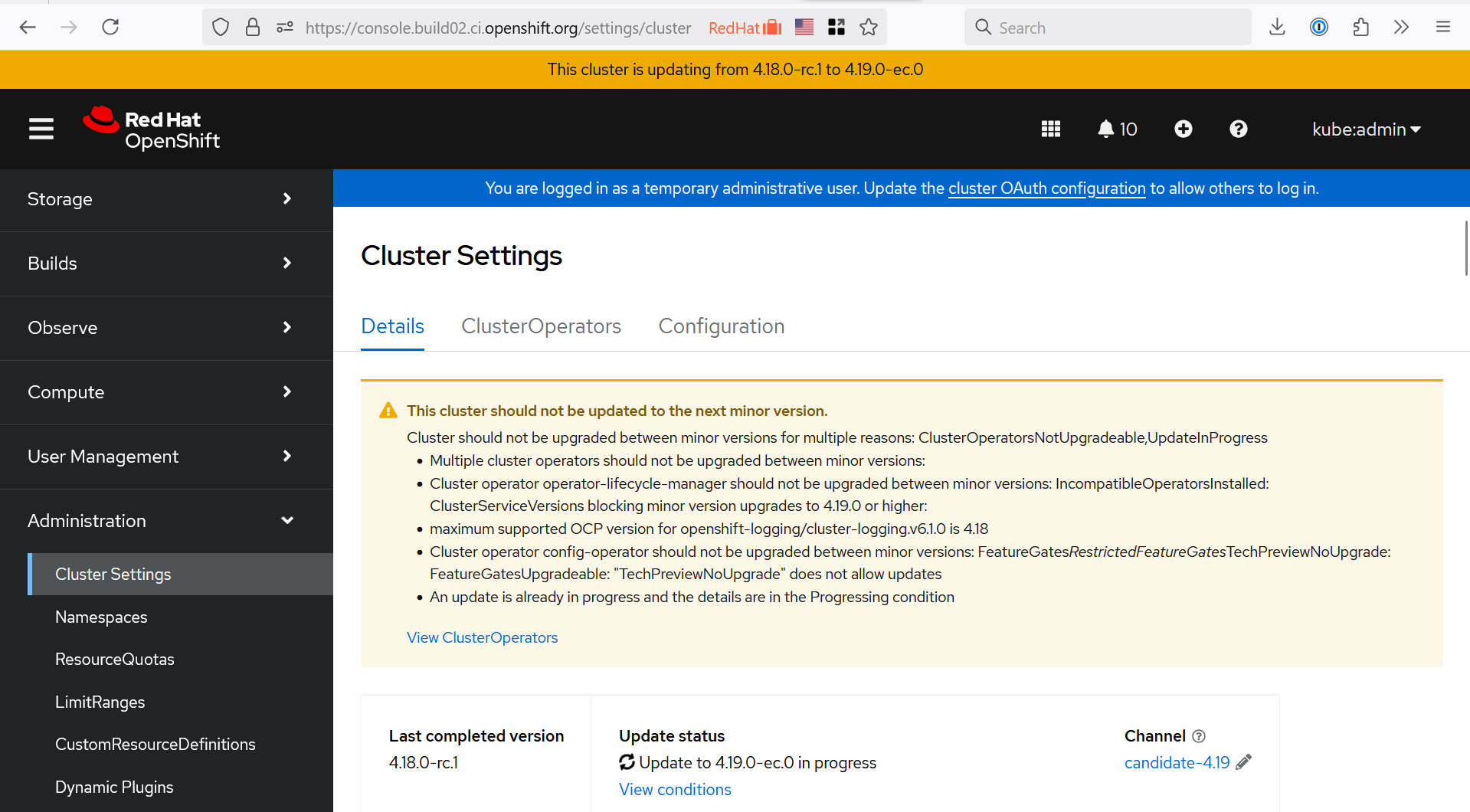The width and height of the screenshot is (1470, 812).
Task: Open the View ClusterOperators link
Action: coord(482,637)
